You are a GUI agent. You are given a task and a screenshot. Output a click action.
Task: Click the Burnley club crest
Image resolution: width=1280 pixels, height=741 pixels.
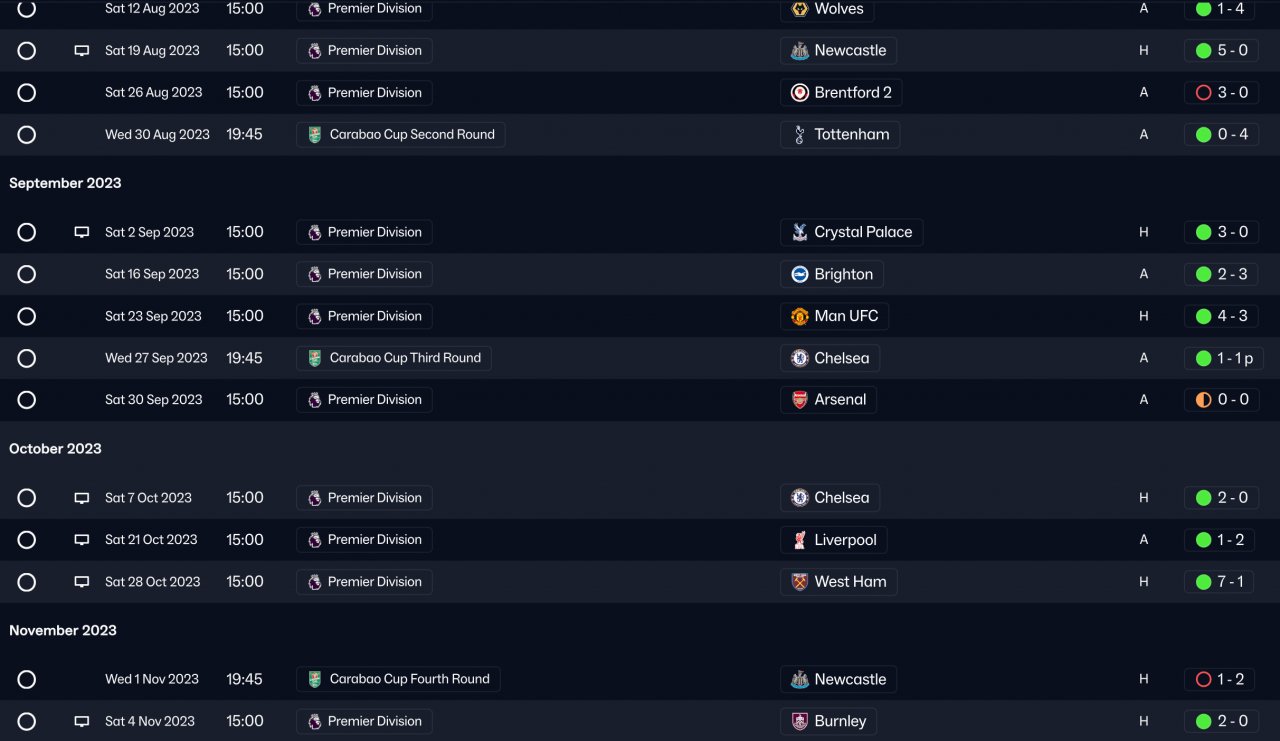(799, 721)
